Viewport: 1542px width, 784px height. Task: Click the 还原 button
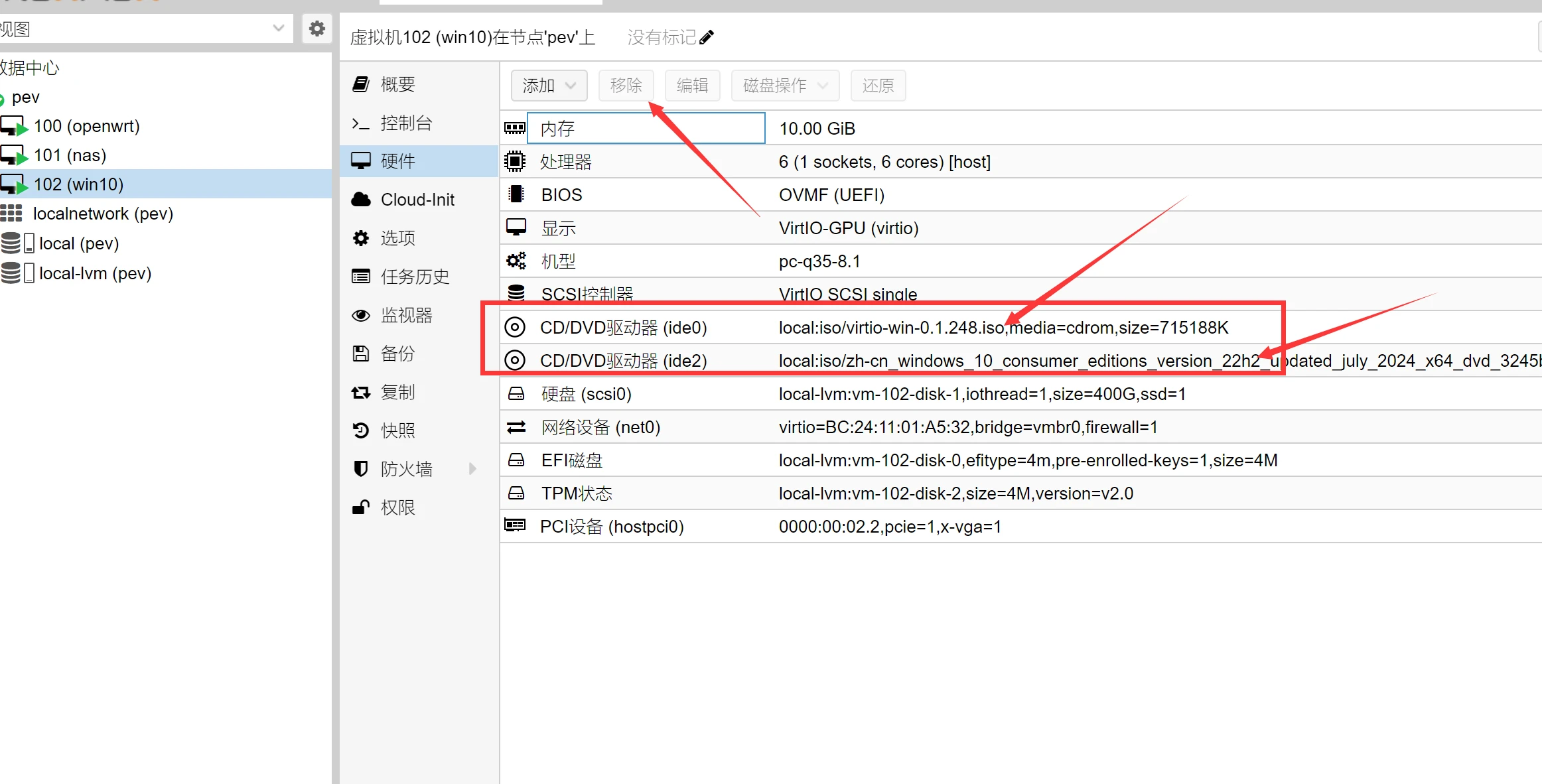click(878, 86)
